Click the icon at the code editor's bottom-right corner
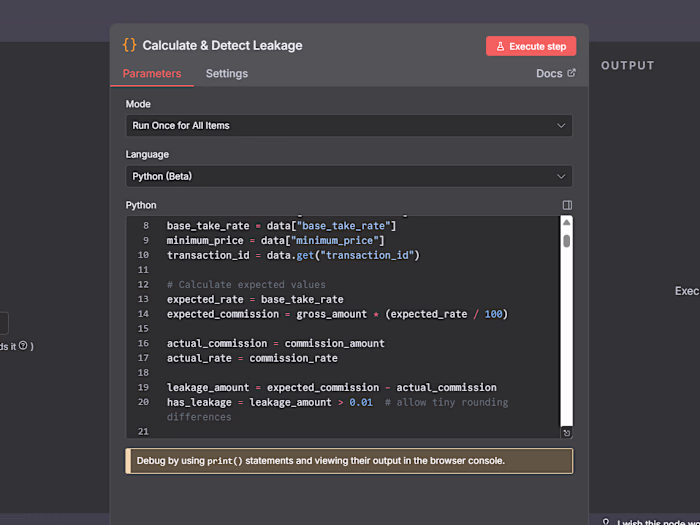This screenshot has height=525, width=700. pos(567,433)
